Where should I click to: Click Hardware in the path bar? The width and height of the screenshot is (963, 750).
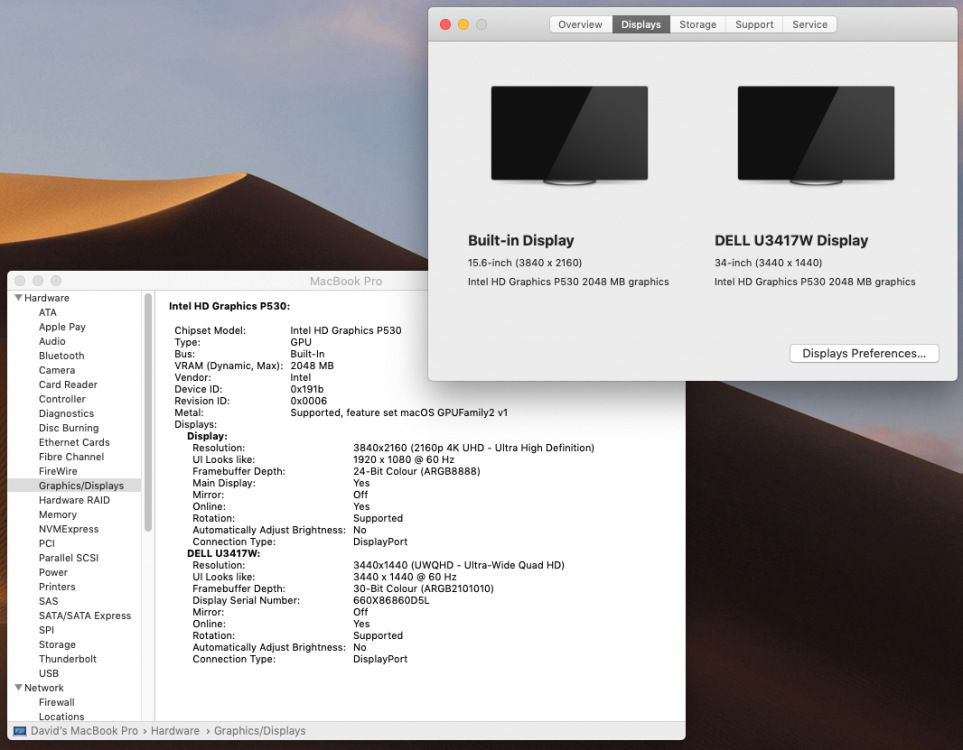click(x=175, y=731)
